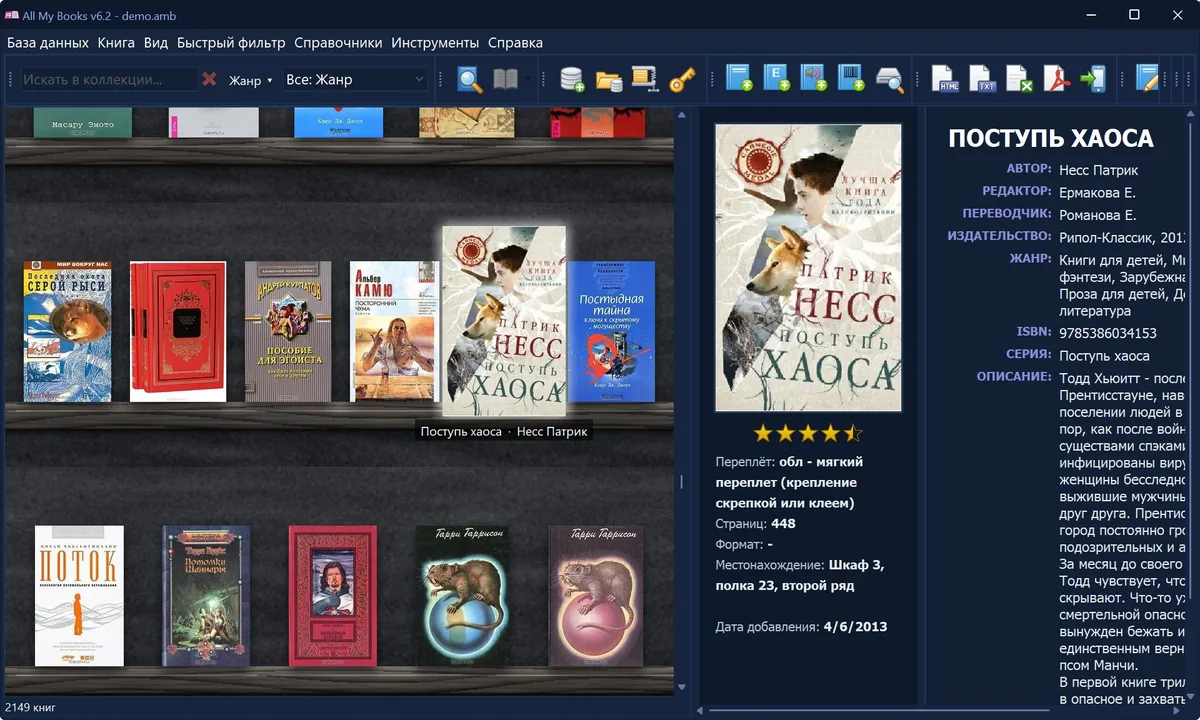Open the Жанр filter field selector
This screenshot has height=720, width=1200.
point(251,80)
